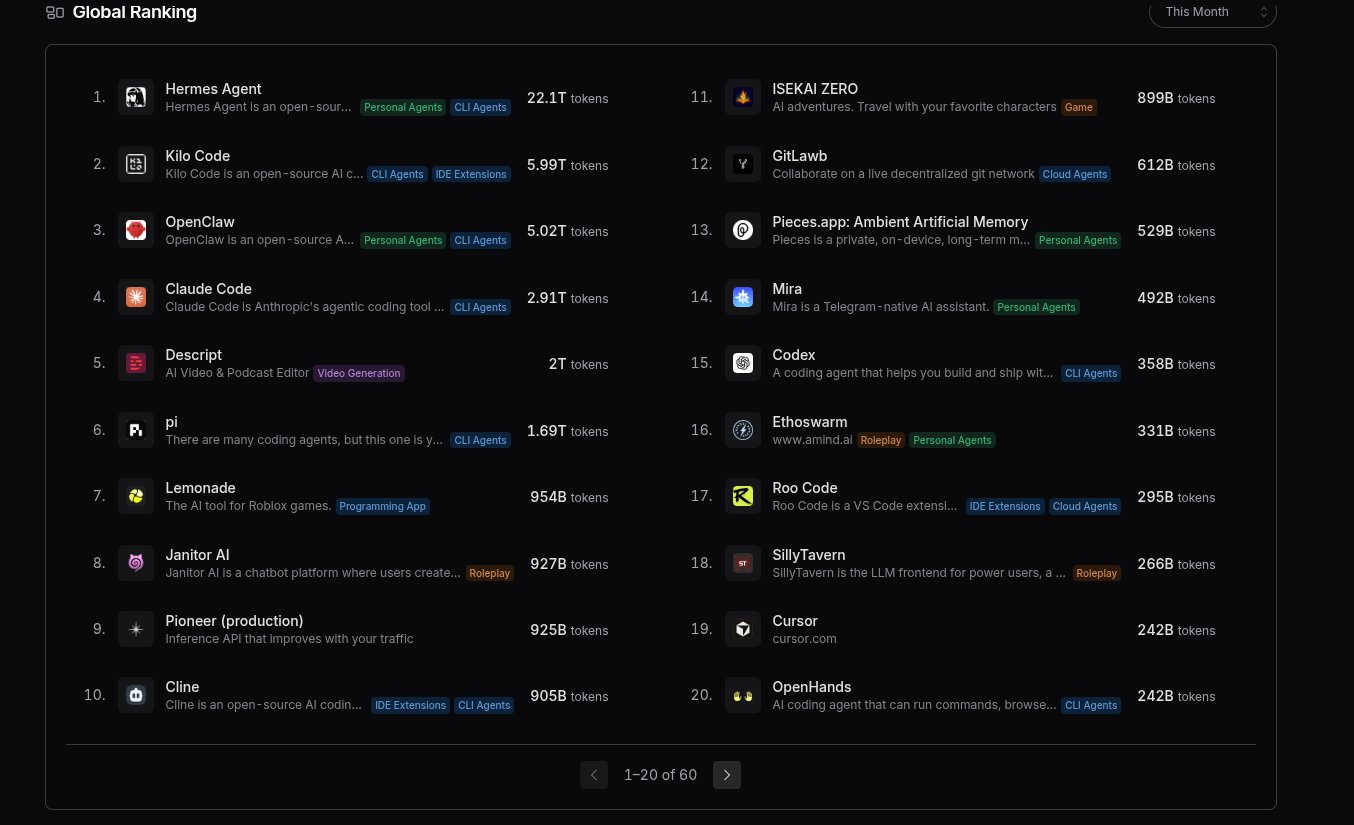Click Roleplay tag on Janitor AI

click(x=490, y=573)
